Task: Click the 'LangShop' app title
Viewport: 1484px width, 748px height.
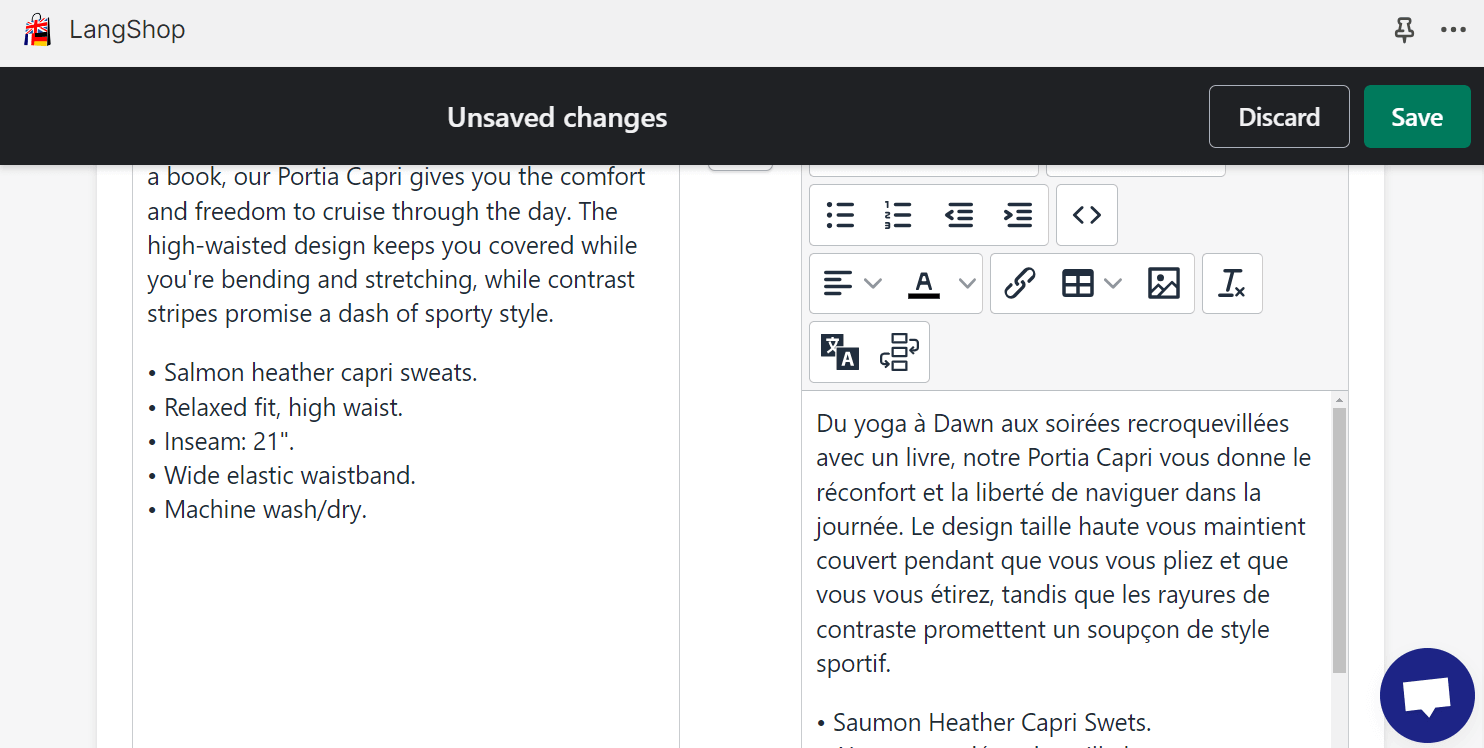Action: pyautogui.click(x=127, y=30)
